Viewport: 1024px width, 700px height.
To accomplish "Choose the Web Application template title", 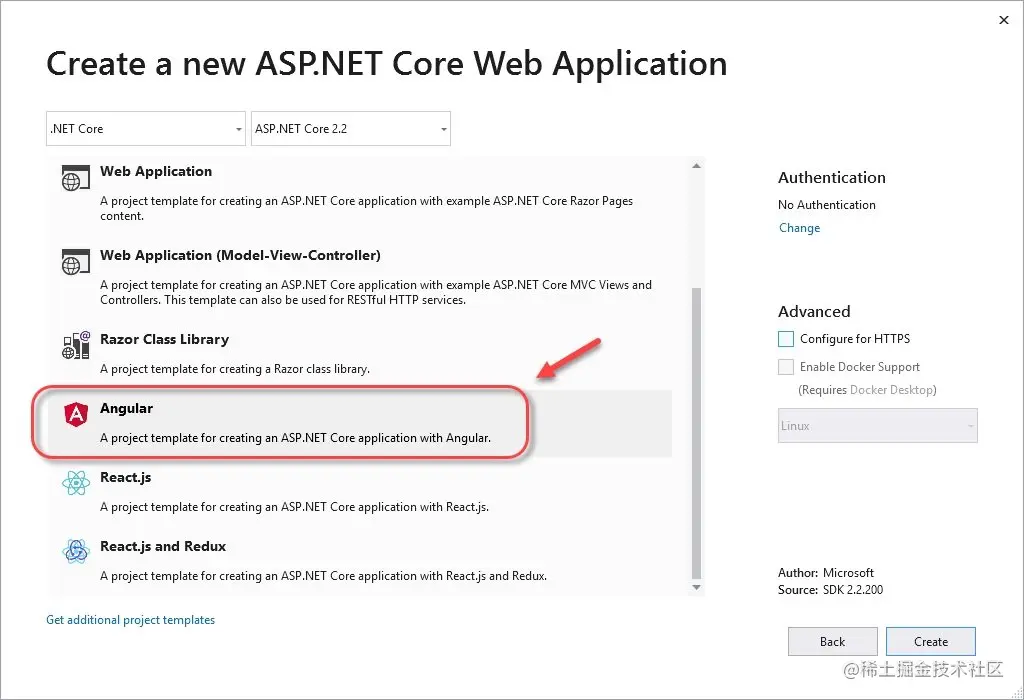I will (156, 171).
